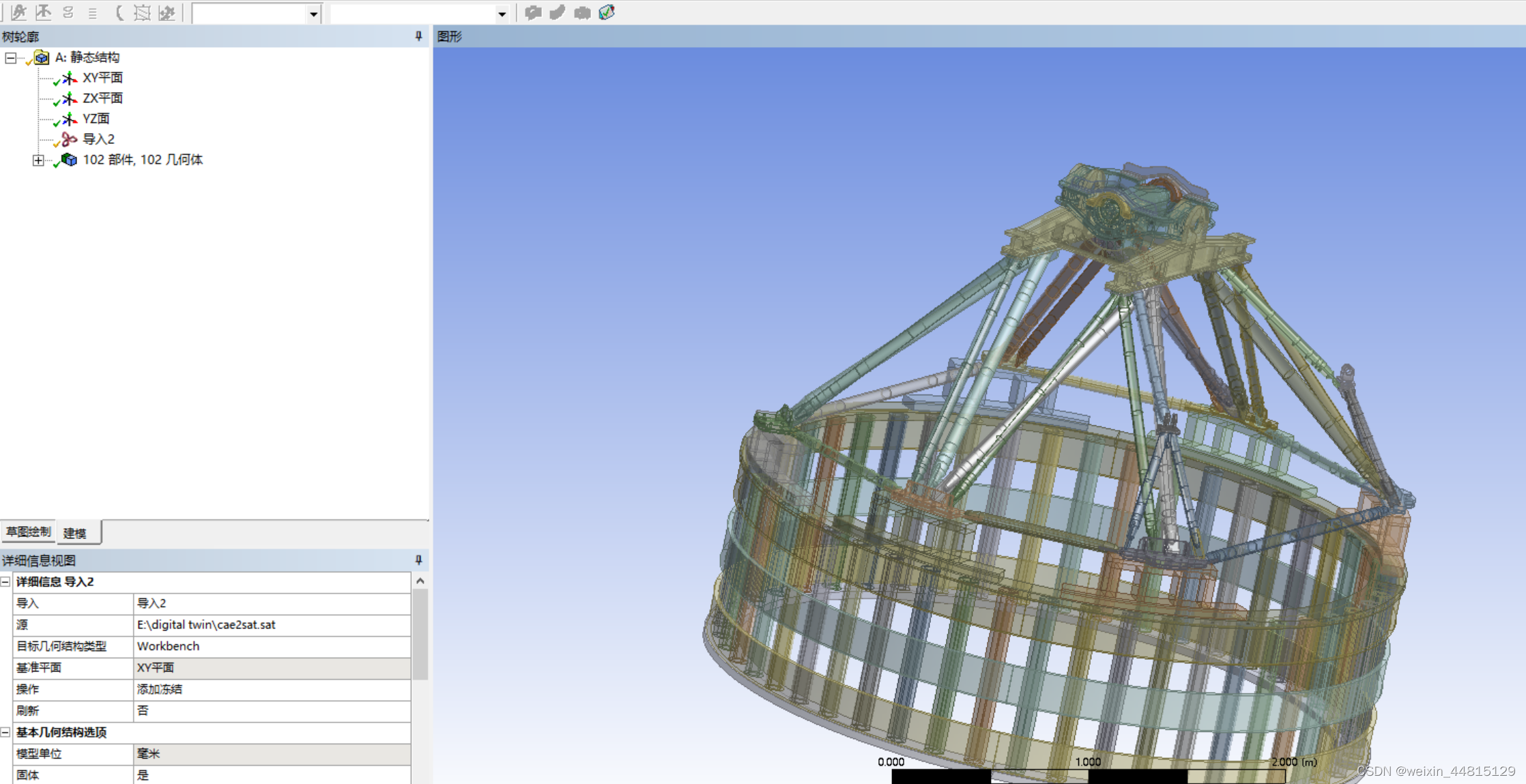Click the 操作 property label
The height and width of the screenshot is (784, 1526).
[27, 689]
